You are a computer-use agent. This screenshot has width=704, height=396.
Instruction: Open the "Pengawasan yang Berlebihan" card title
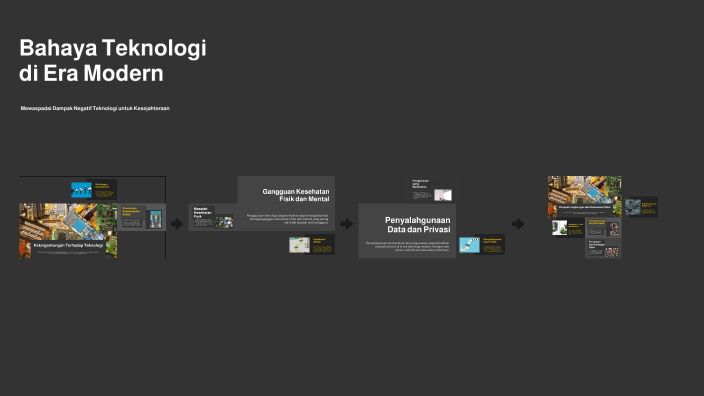(421, 184)
